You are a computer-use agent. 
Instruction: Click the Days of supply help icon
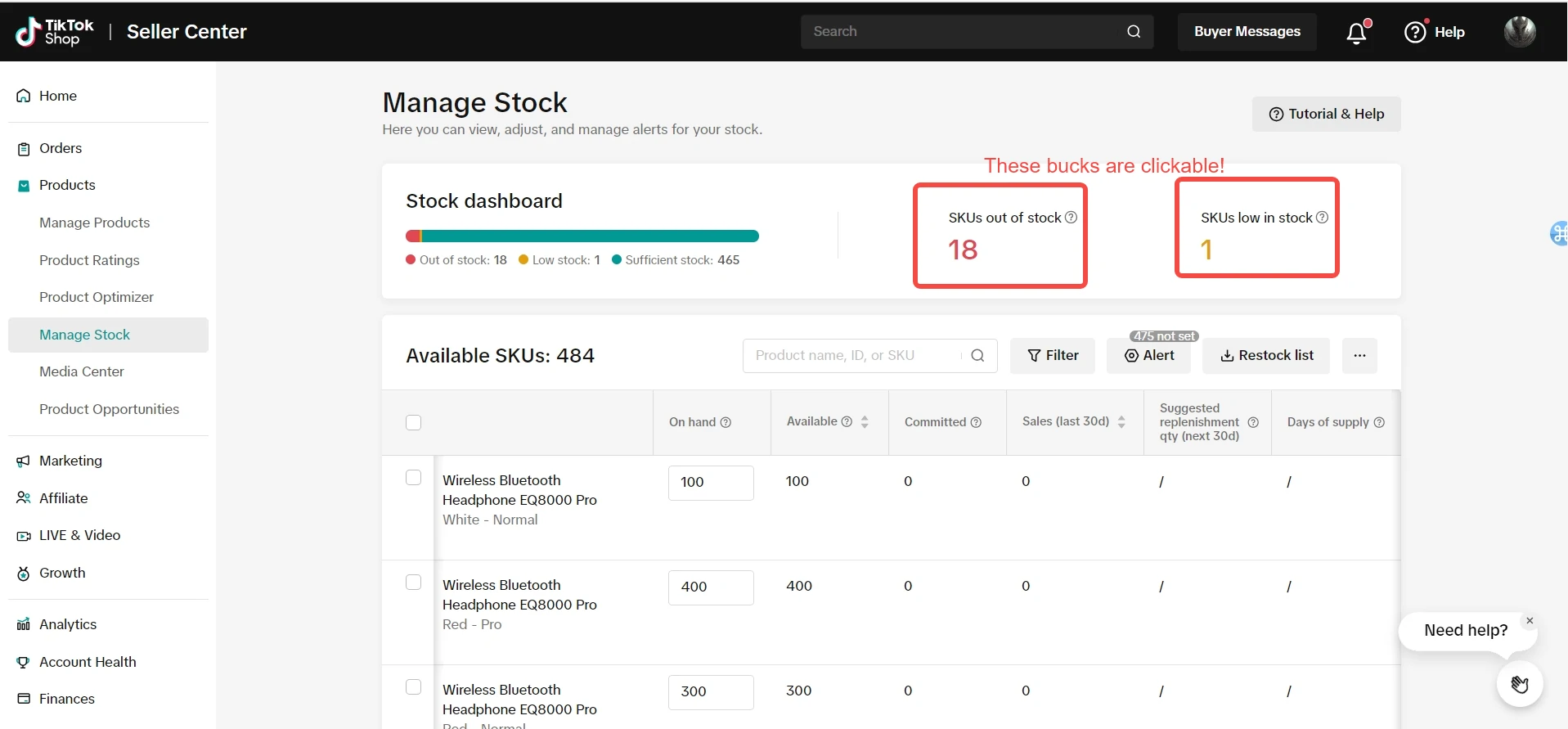(x=1379, y=422)
